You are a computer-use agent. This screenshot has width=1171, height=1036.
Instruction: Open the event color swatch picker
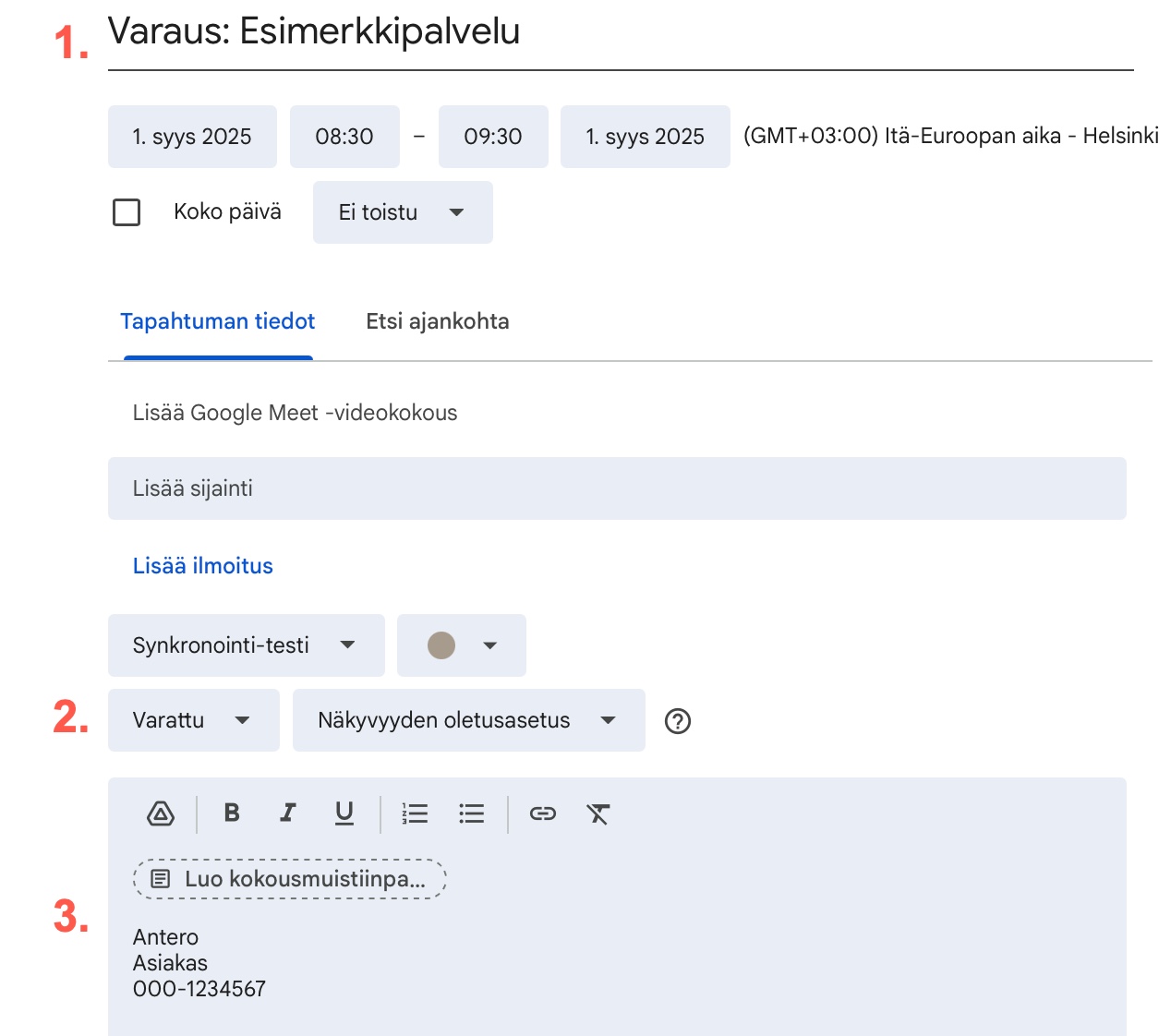tap(461, 645)
